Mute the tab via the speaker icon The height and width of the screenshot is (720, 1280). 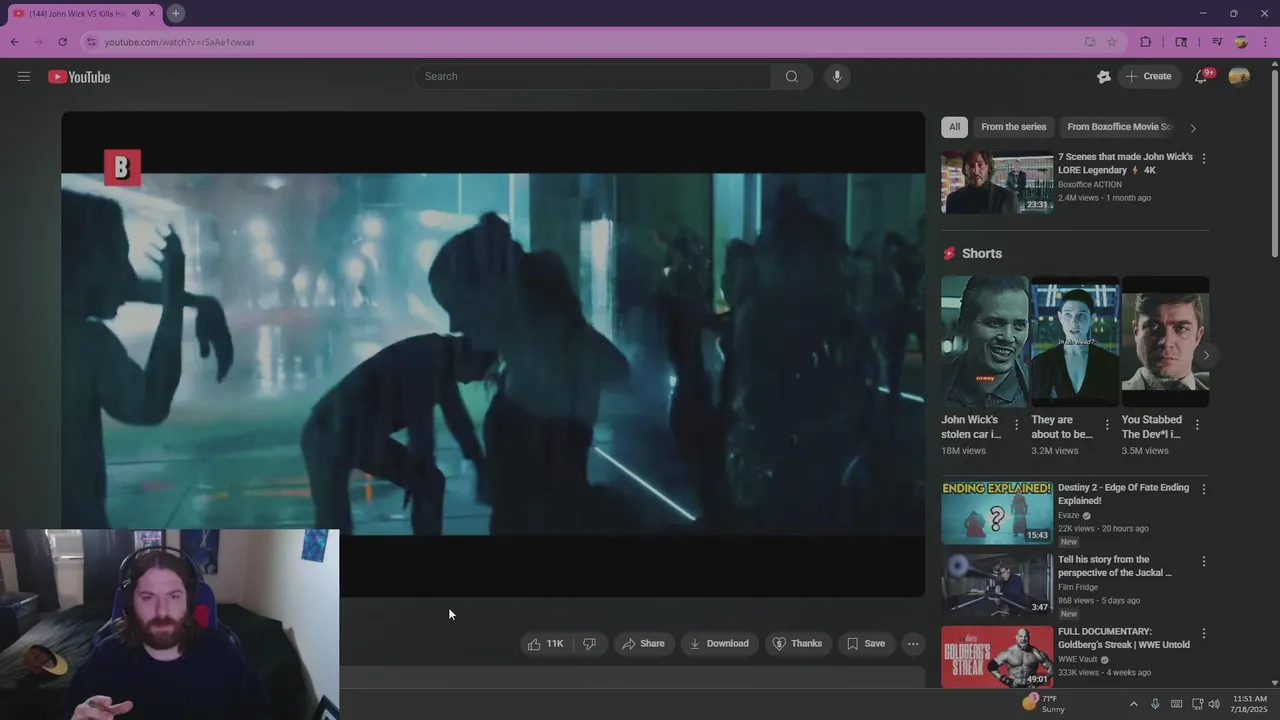[x=136, y=14]
